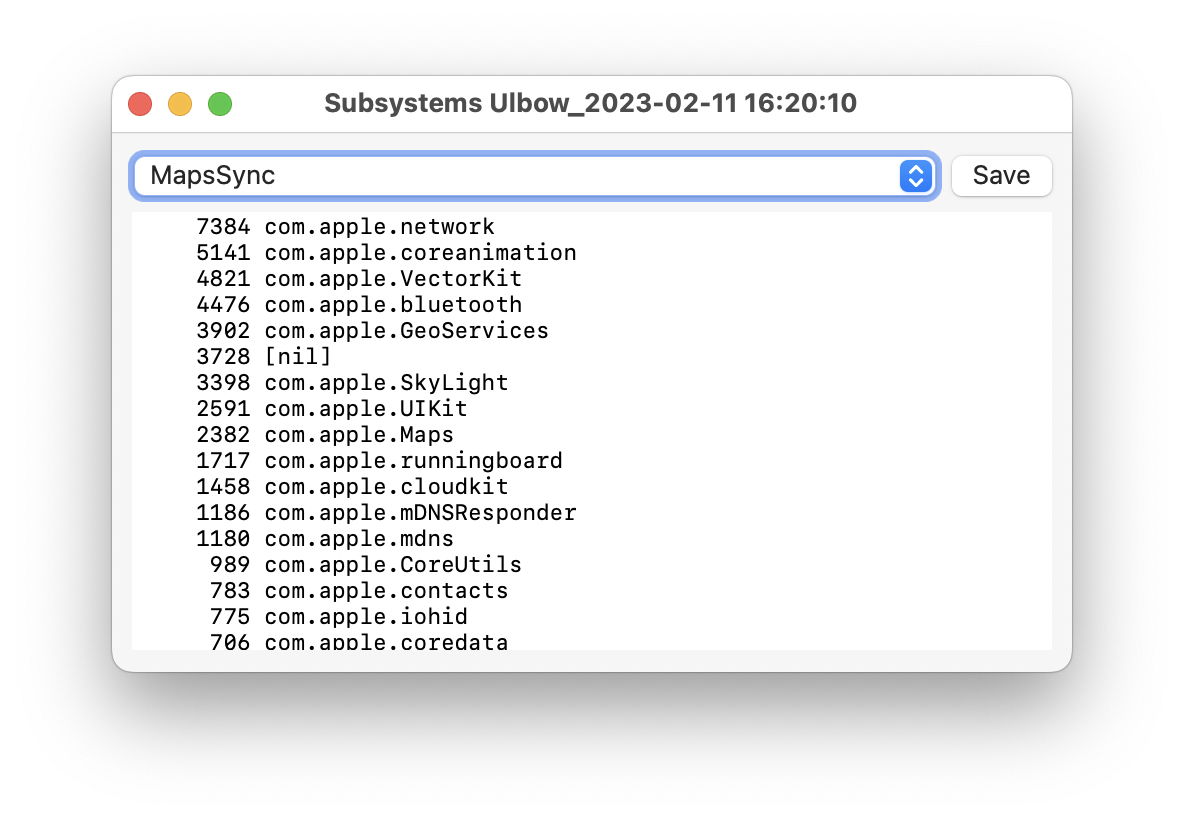This screenshot has width=1184, height=820.
Task: Click the com.apple.UIKit entry
Action: [365, 409]
